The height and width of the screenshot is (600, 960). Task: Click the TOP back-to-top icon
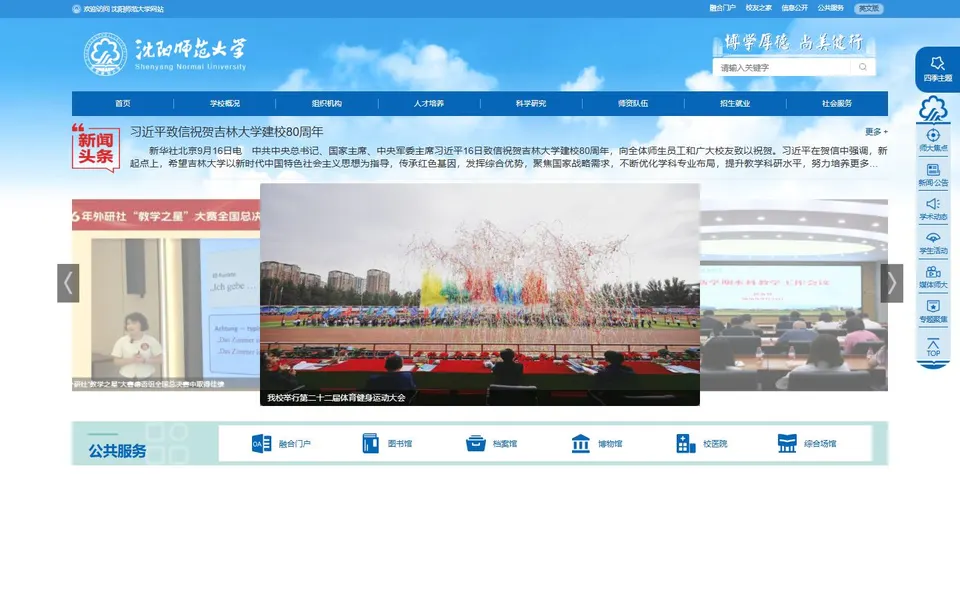[x=933, y=347]
